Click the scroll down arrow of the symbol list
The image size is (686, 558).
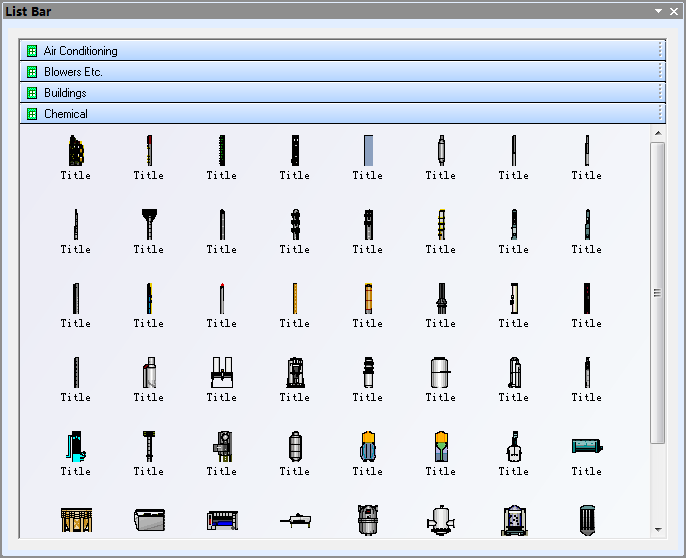(658, 529)
